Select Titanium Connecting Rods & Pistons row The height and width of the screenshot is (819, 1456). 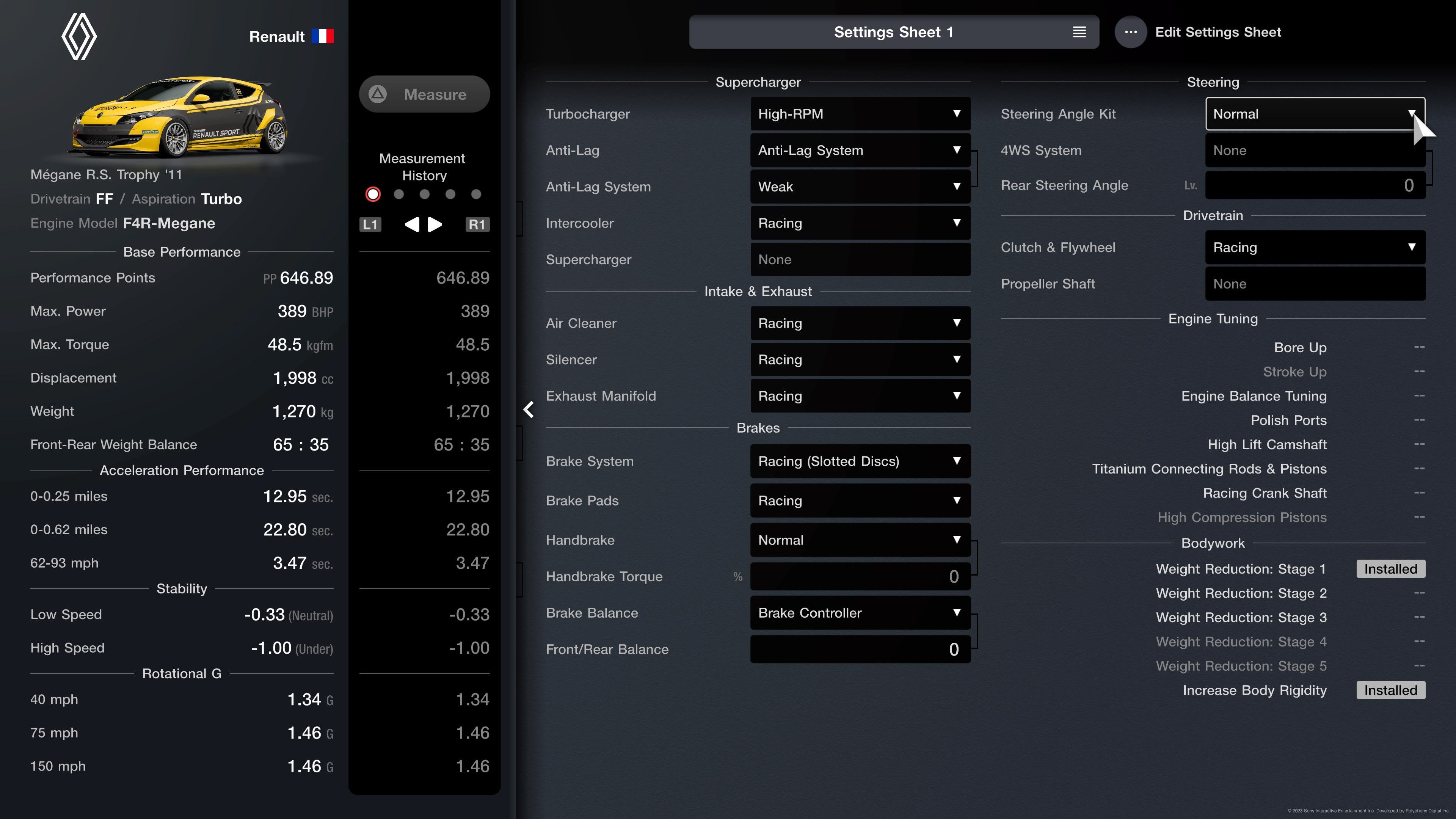click(x=1258, y=469)
